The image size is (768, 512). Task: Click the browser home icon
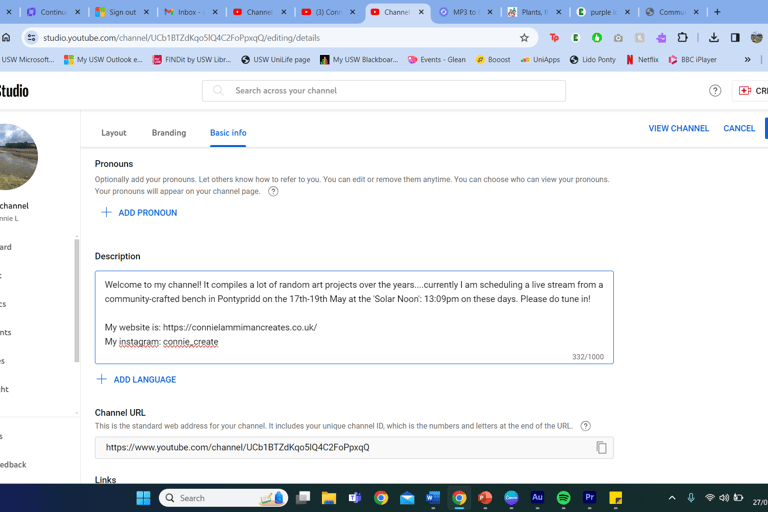6,38
